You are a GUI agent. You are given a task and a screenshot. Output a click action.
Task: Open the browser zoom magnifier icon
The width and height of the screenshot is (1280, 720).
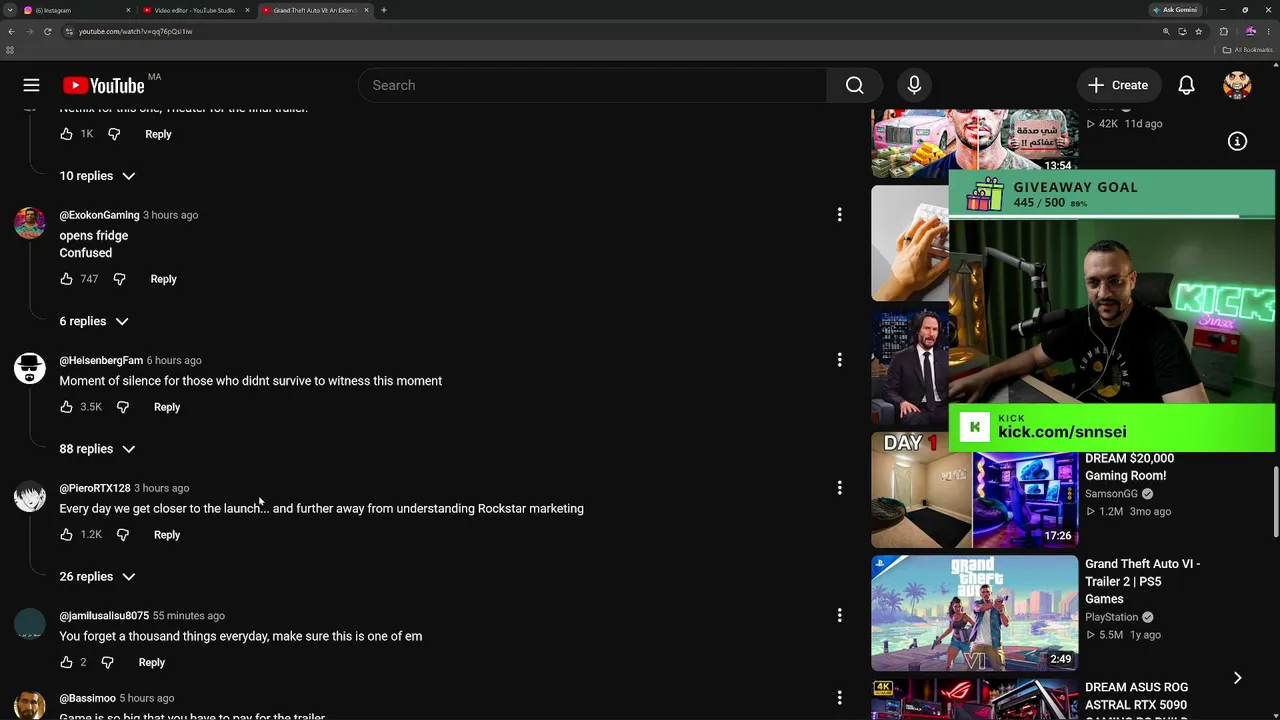1166,31
